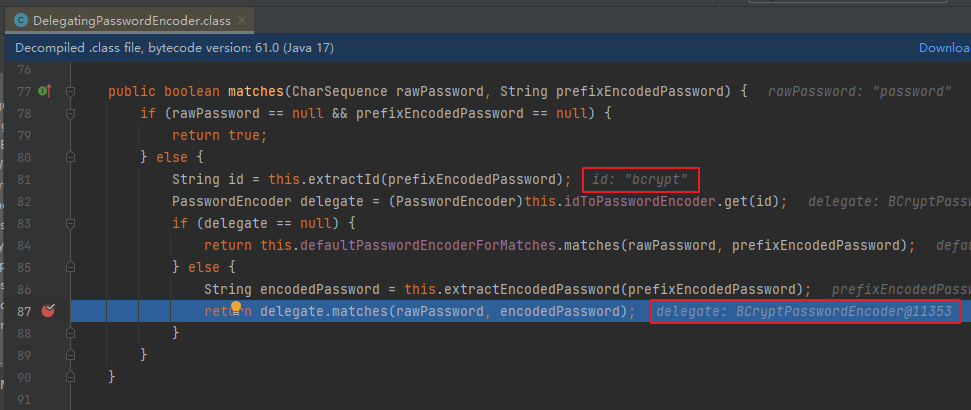
Task: Collapse the delegate null check at line 83
Action: (70, 223)
